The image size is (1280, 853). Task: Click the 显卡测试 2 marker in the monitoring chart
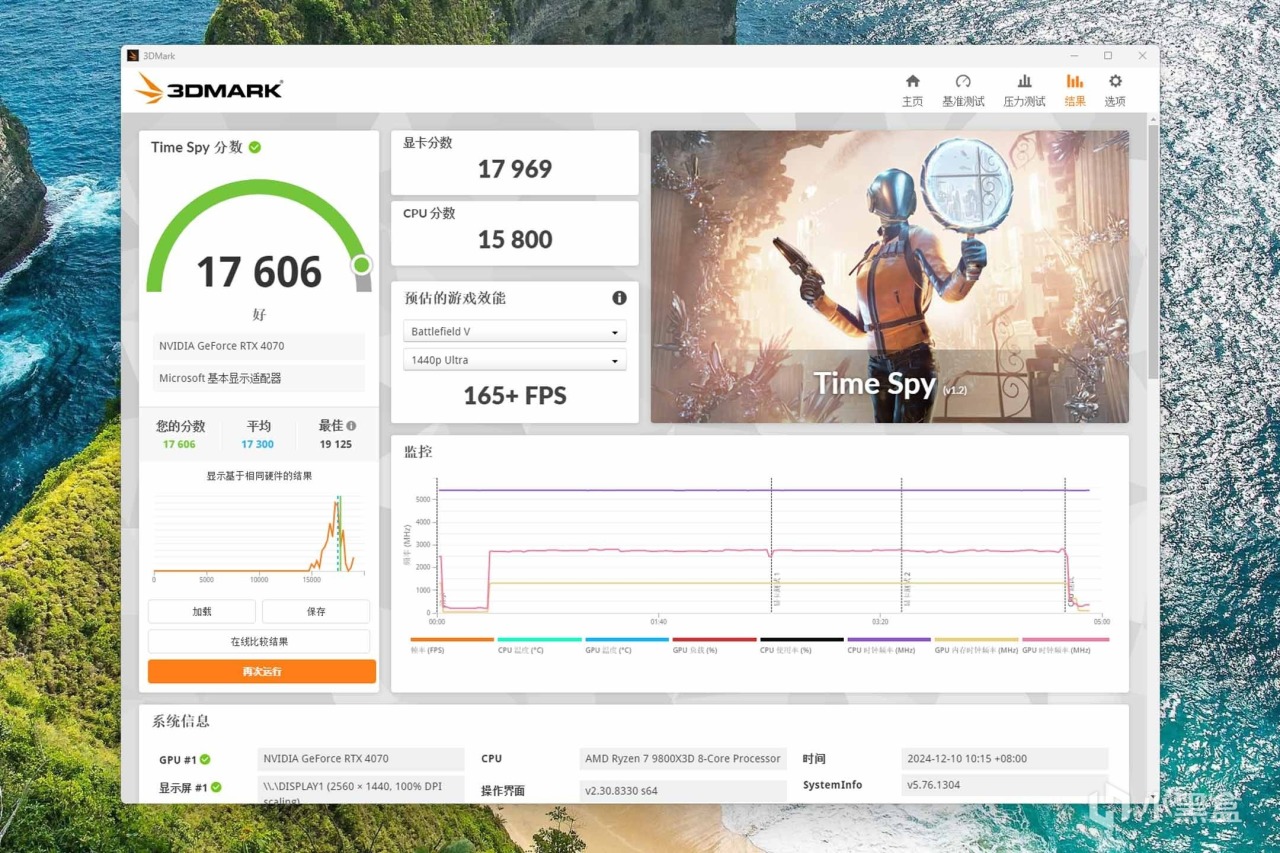pos(907,589)
